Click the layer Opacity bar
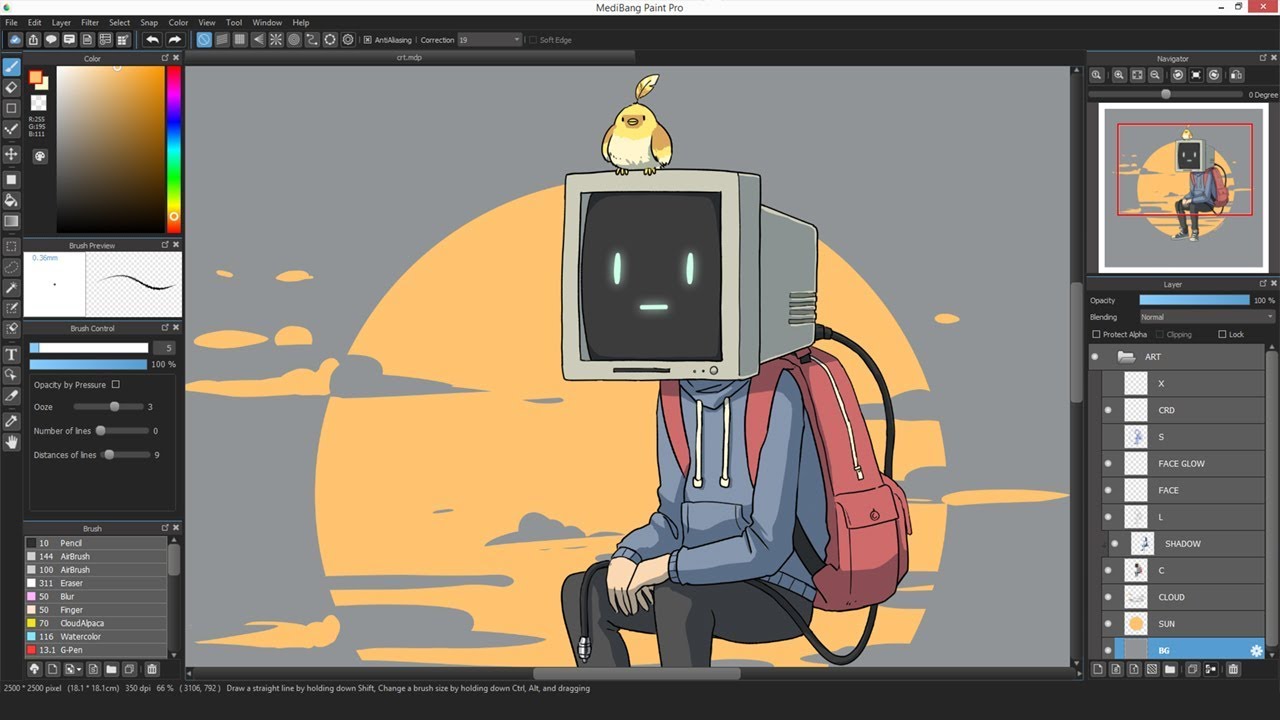Screen dimensions: 1280x720 1194,300
